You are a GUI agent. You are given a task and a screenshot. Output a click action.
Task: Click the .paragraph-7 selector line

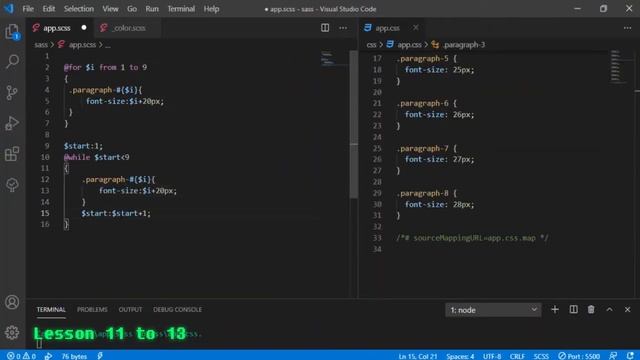[427, 148]
